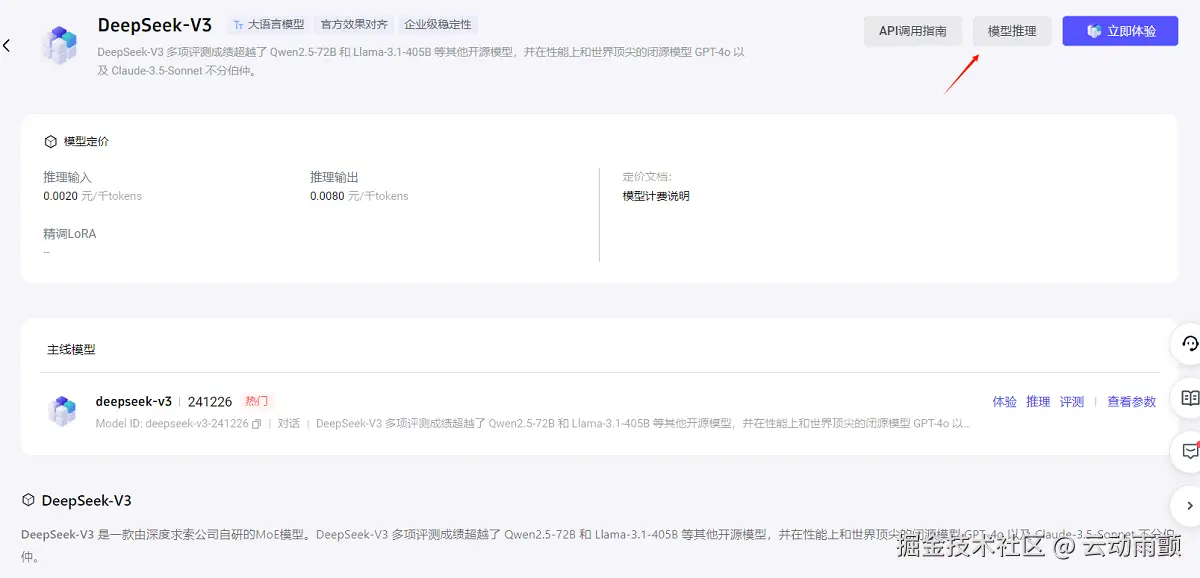Click the 热门 badge
Image resolution: width=1200 pixels, height=578 pixels.
(257, 401)
